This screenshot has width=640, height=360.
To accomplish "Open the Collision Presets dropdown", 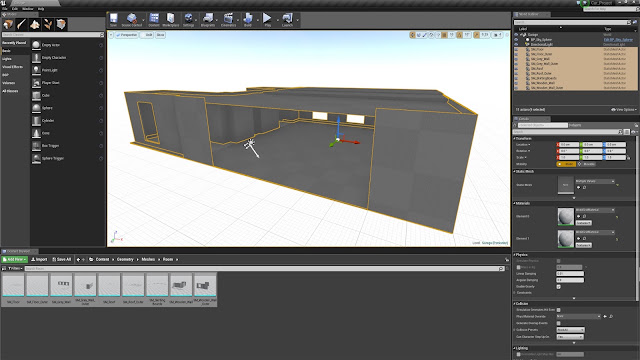I will click(x=571, y=330).
